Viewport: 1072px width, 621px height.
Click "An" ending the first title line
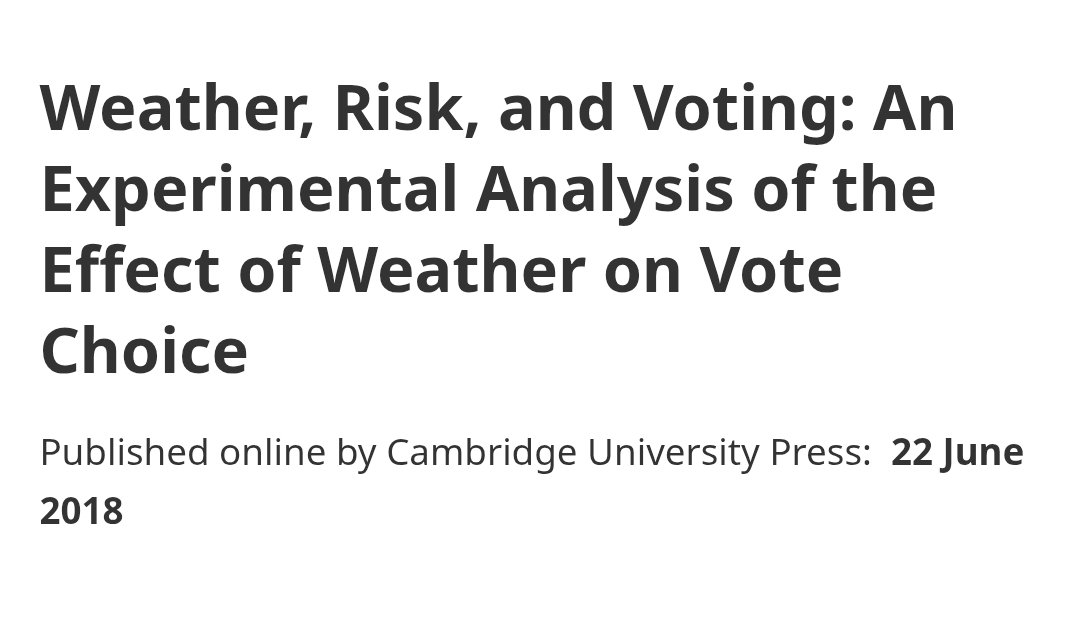point(914,108)
